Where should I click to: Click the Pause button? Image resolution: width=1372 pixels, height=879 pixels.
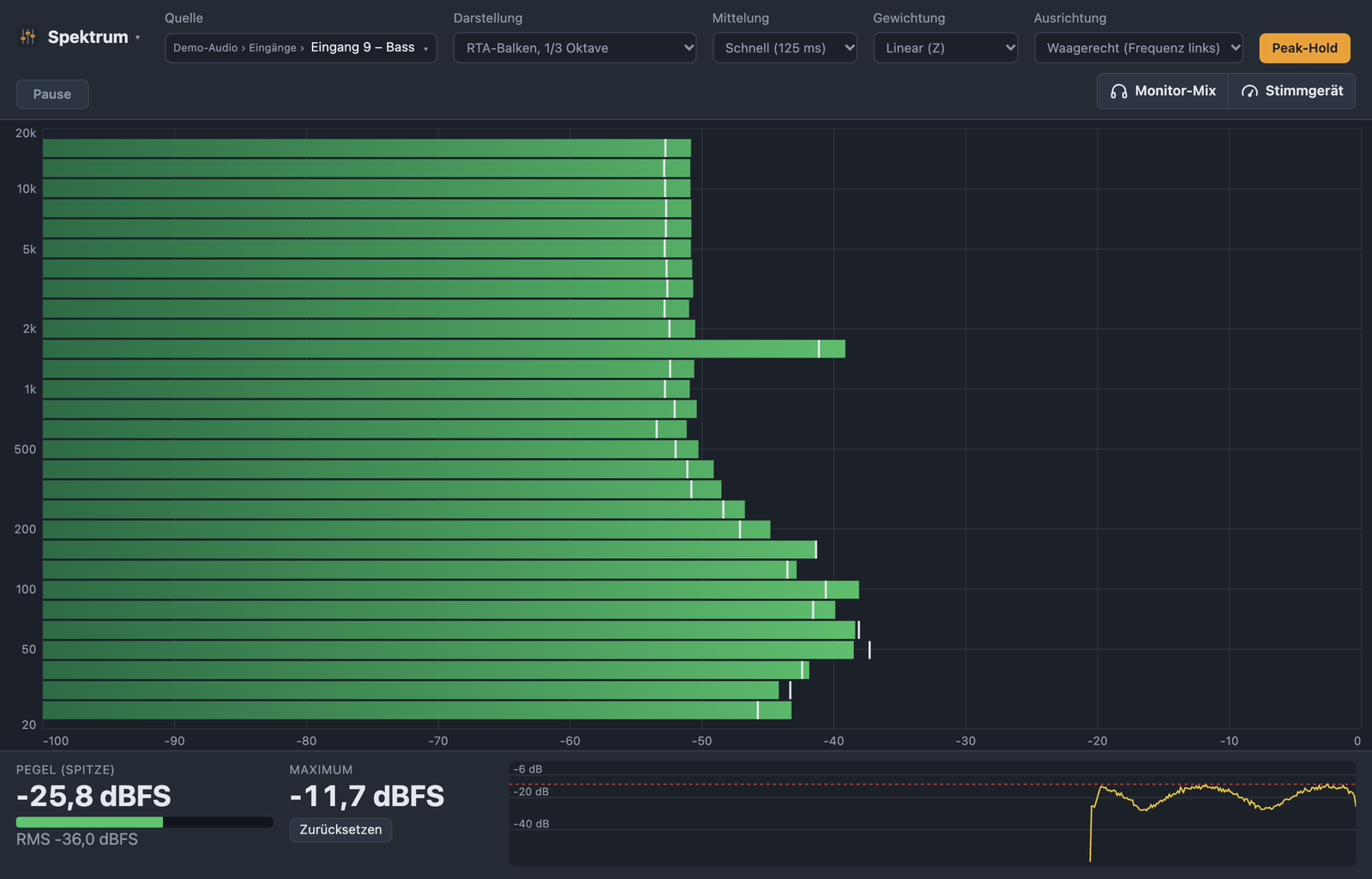[x=52, y=94]
